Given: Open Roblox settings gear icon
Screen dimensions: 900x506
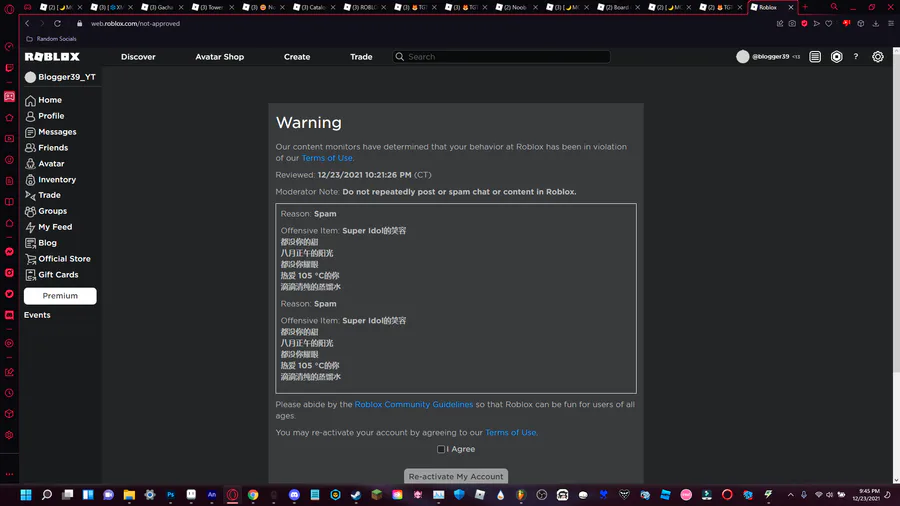Looking at the screenshot, I should click(x=878, y=57).
